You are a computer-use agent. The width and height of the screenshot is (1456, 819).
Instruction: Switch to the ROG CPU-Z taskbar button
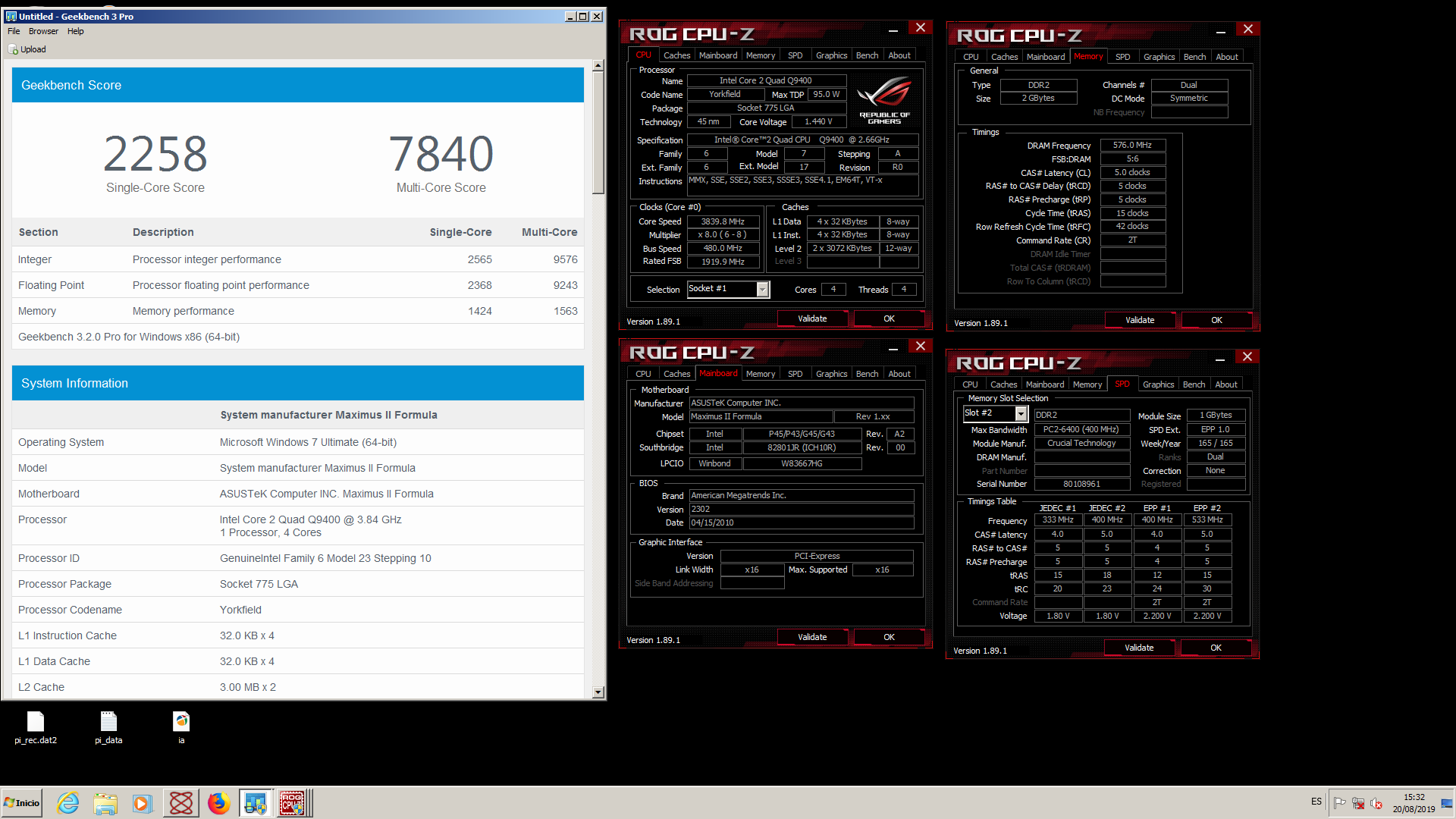293,803
